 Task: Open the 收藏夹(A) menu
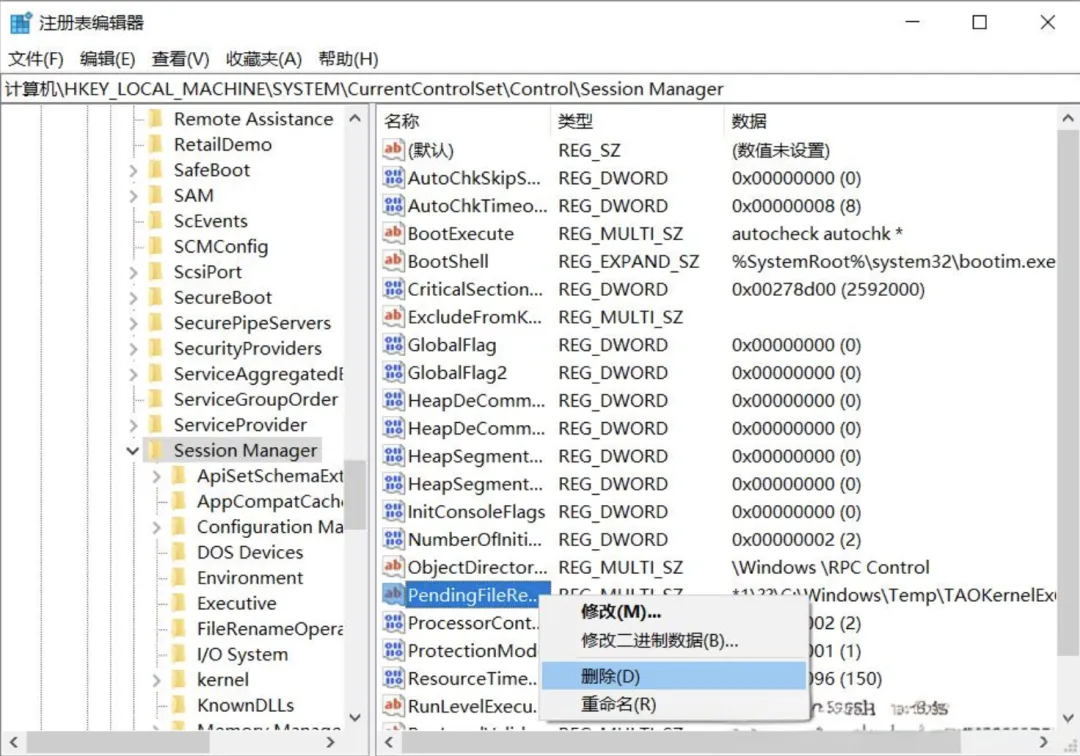pyautogui.click(x=264, y=59)
